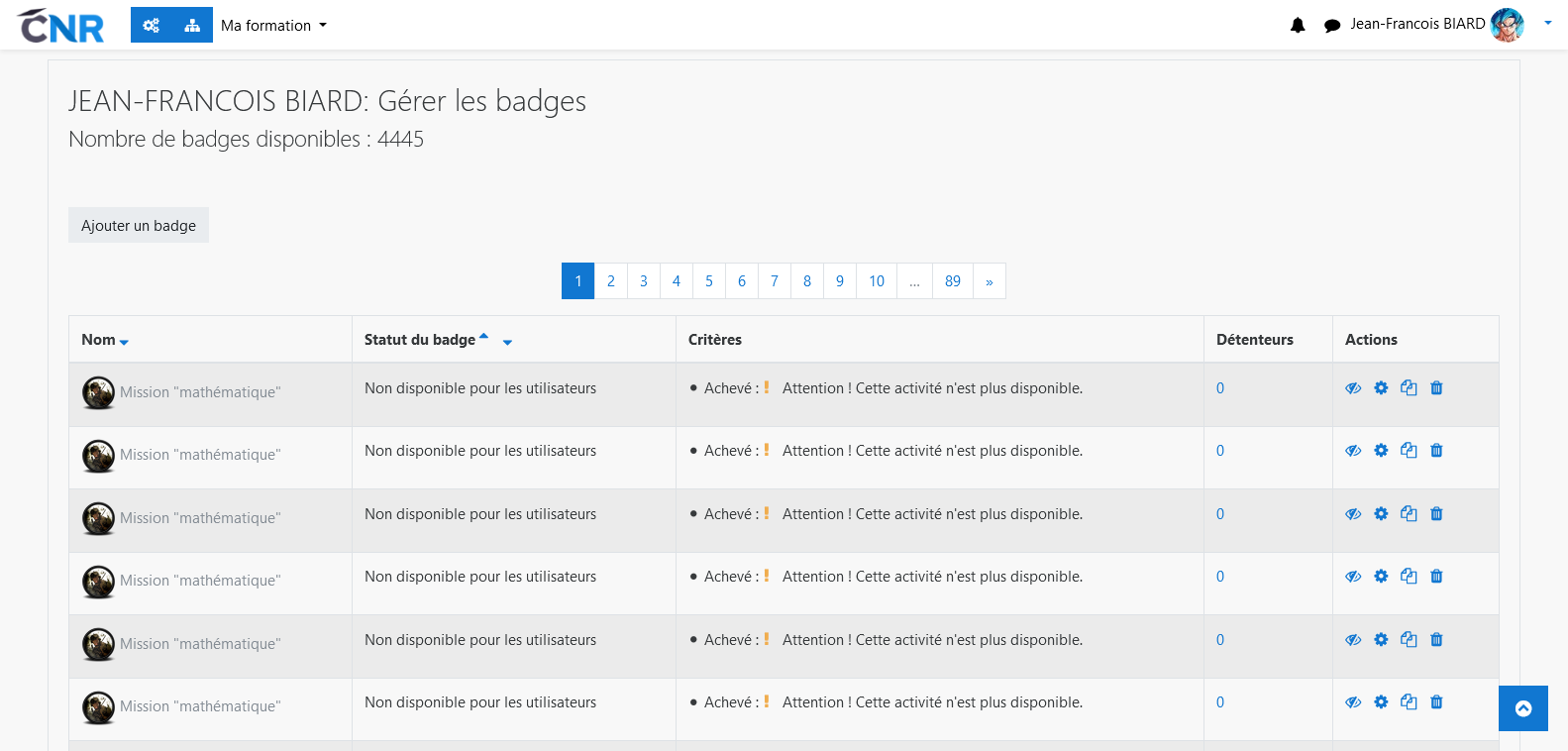This screenshot has width=1568, height=751.
Task: Duplicate fifth row badge with copy icon
Action: (x=1409, y=640)
